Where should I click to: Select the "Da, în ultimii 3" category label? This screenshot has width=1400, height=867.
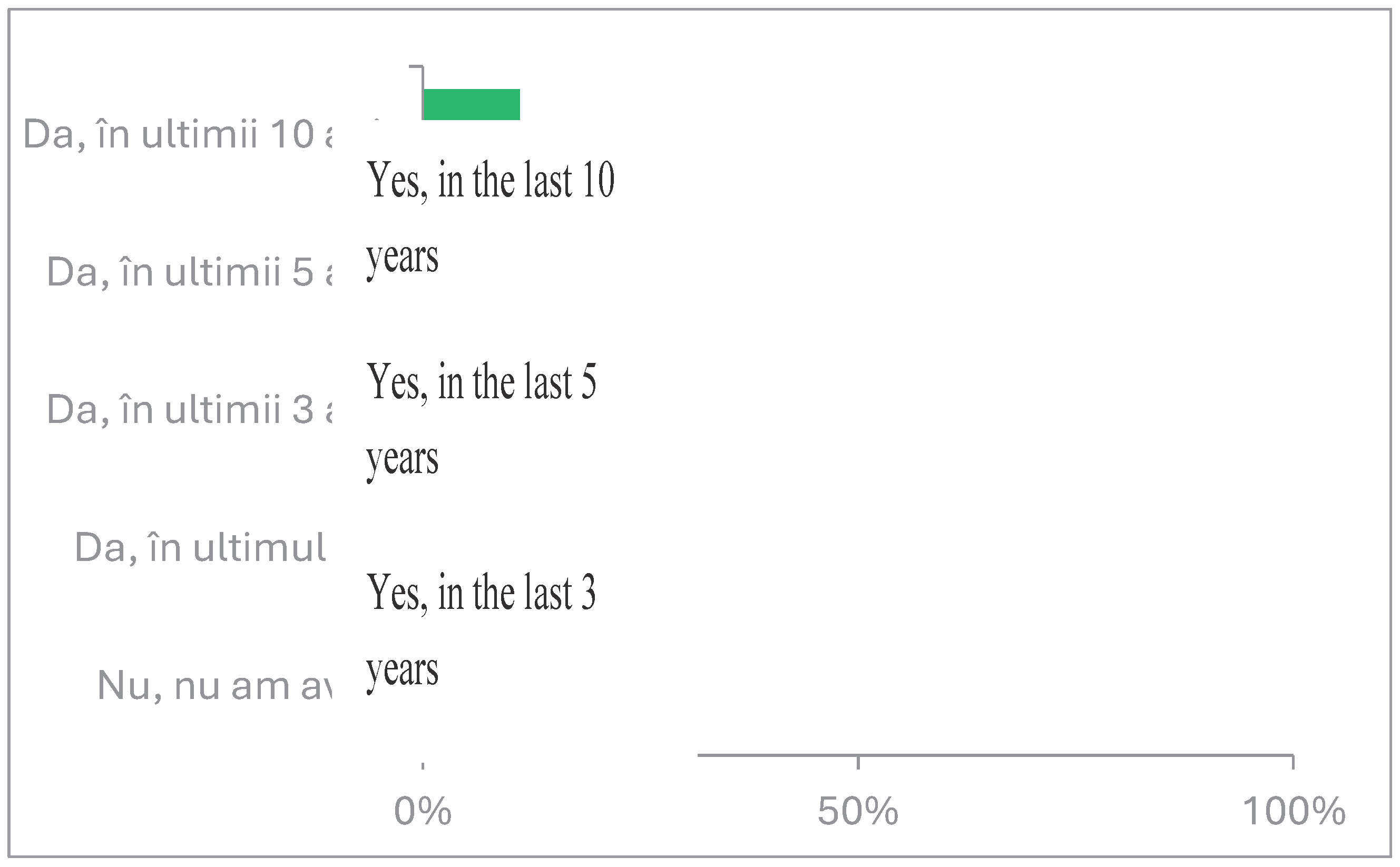(x=189, y=410)
